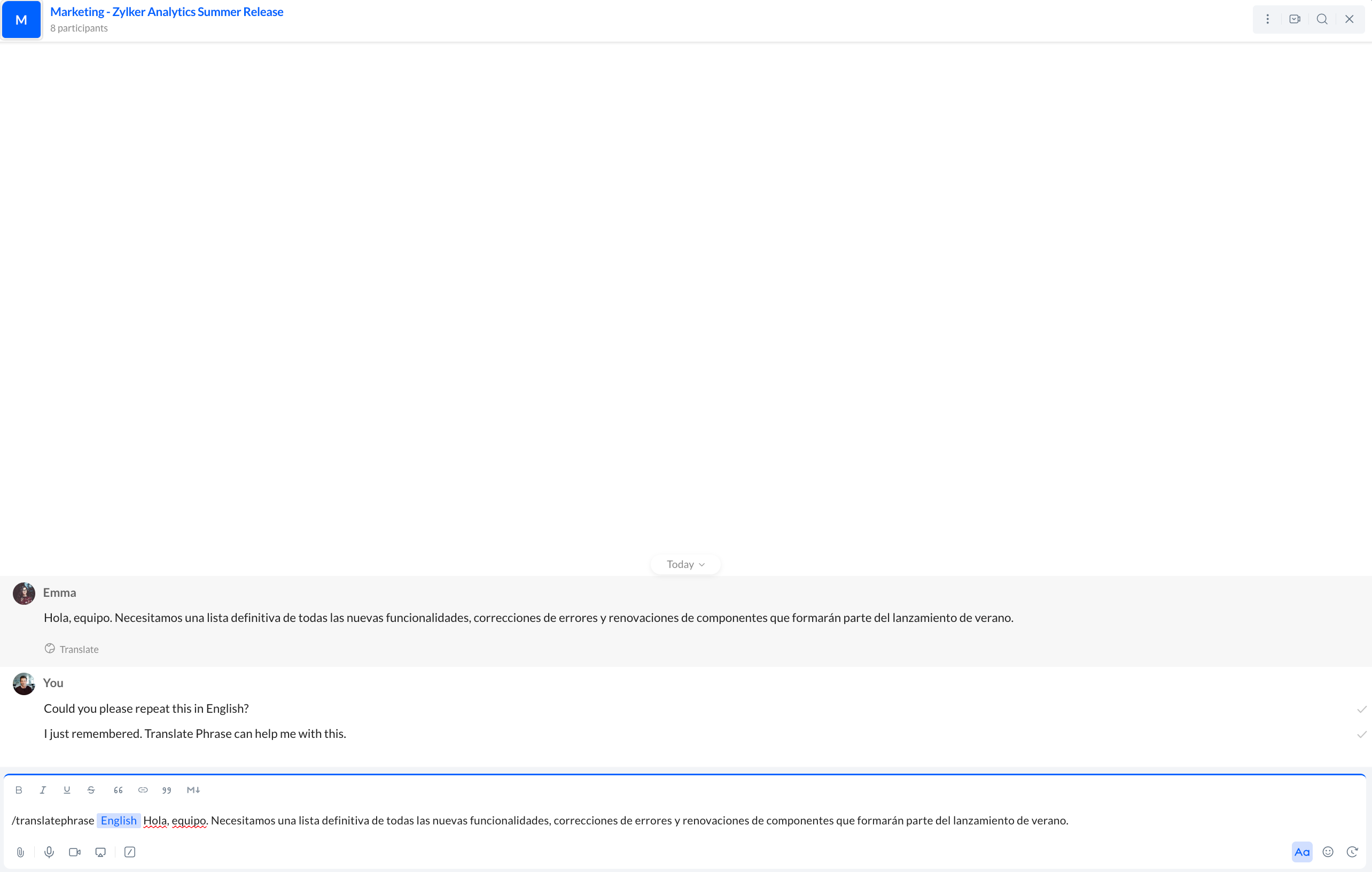Toggle italic formatting

coord(43,790)
